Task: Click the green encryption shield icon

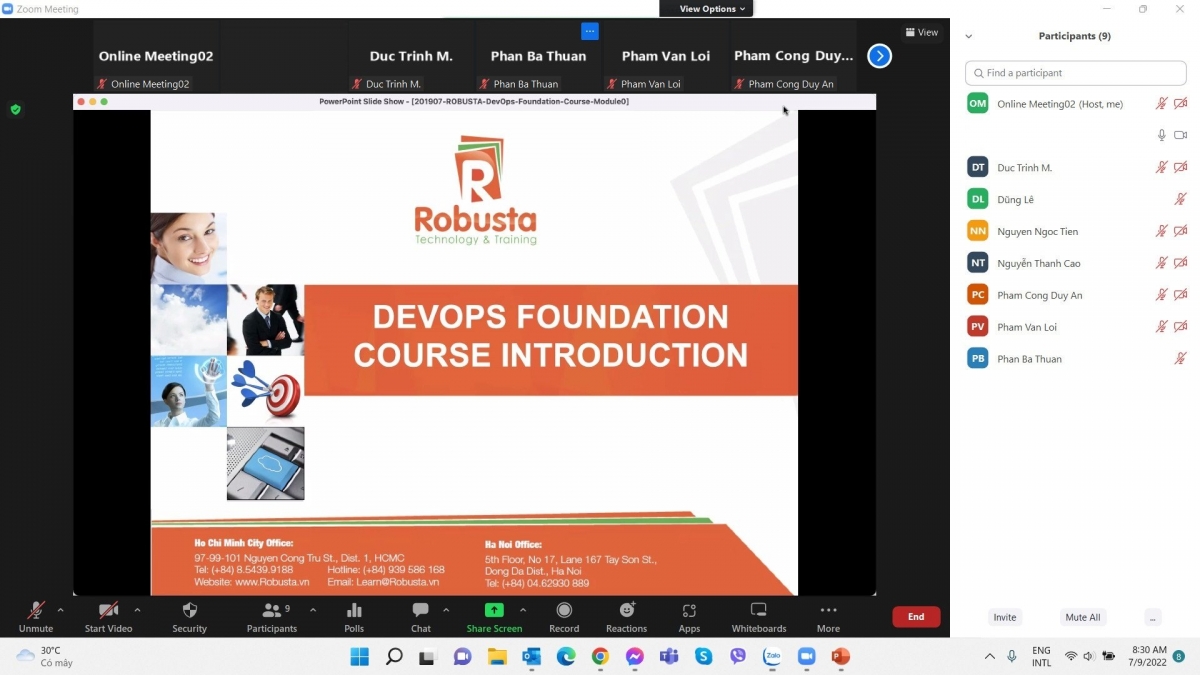Action: point(15,109)
